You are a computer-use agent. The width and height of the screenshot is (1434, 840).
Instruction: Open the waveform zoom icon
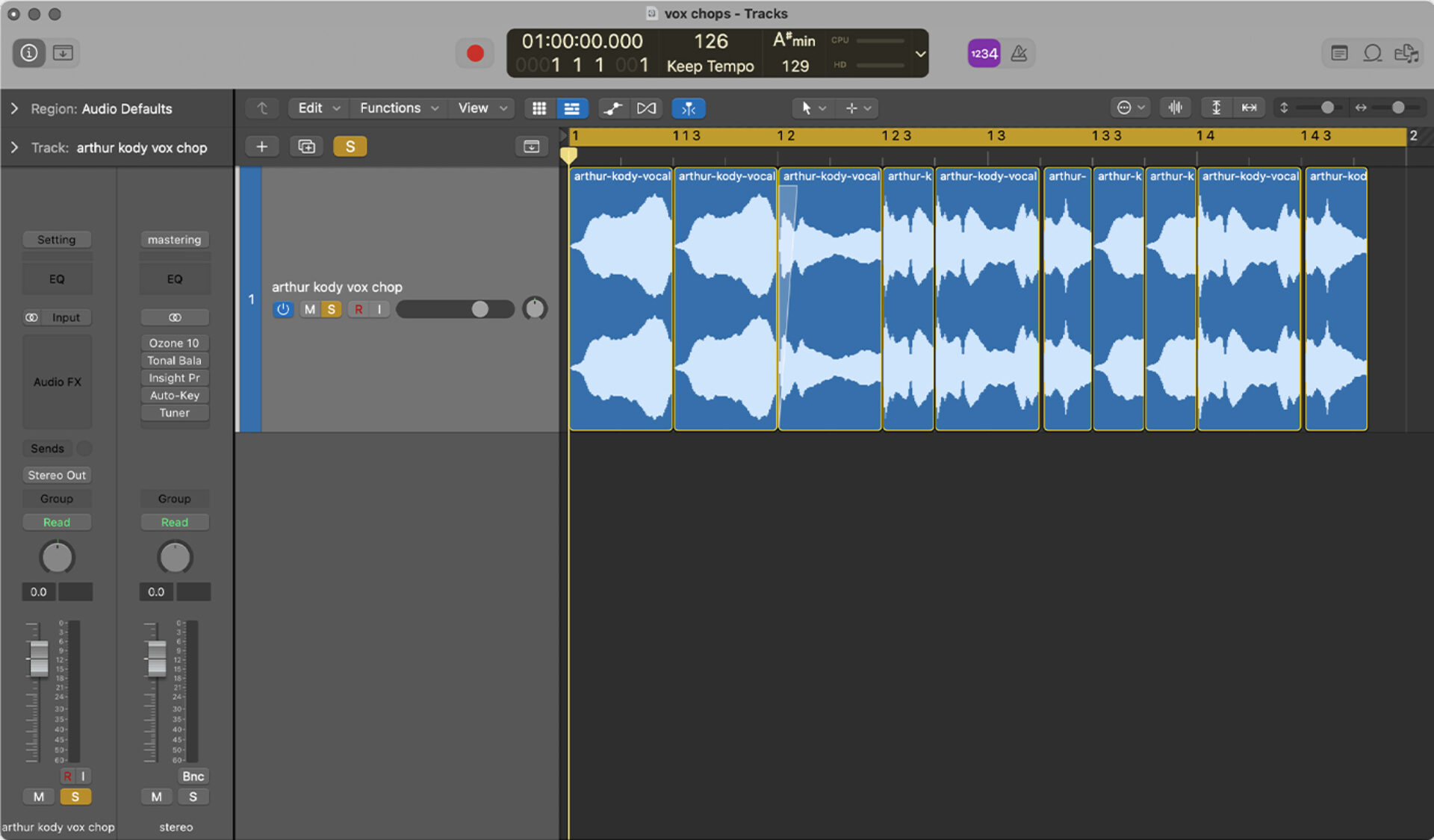click(x=1175, y=108)
